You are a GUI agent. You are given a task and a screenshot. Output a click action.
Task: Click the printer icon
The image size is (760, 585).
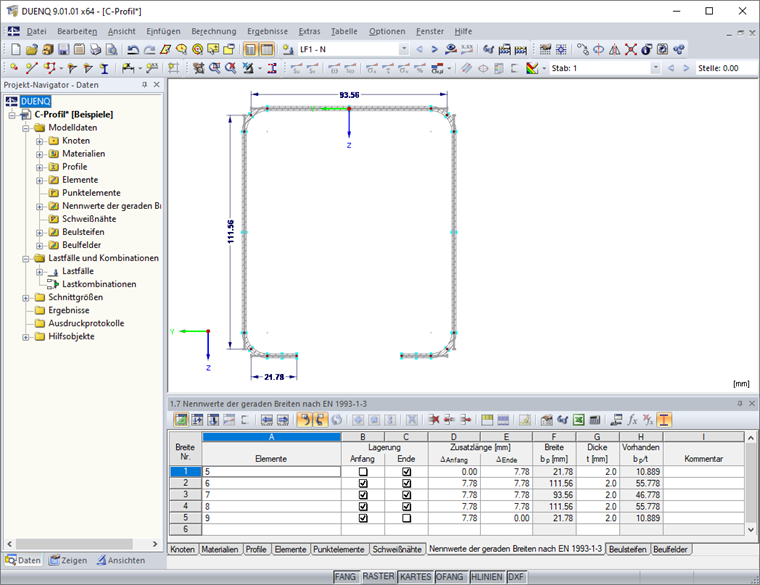[x=95, y=49]
